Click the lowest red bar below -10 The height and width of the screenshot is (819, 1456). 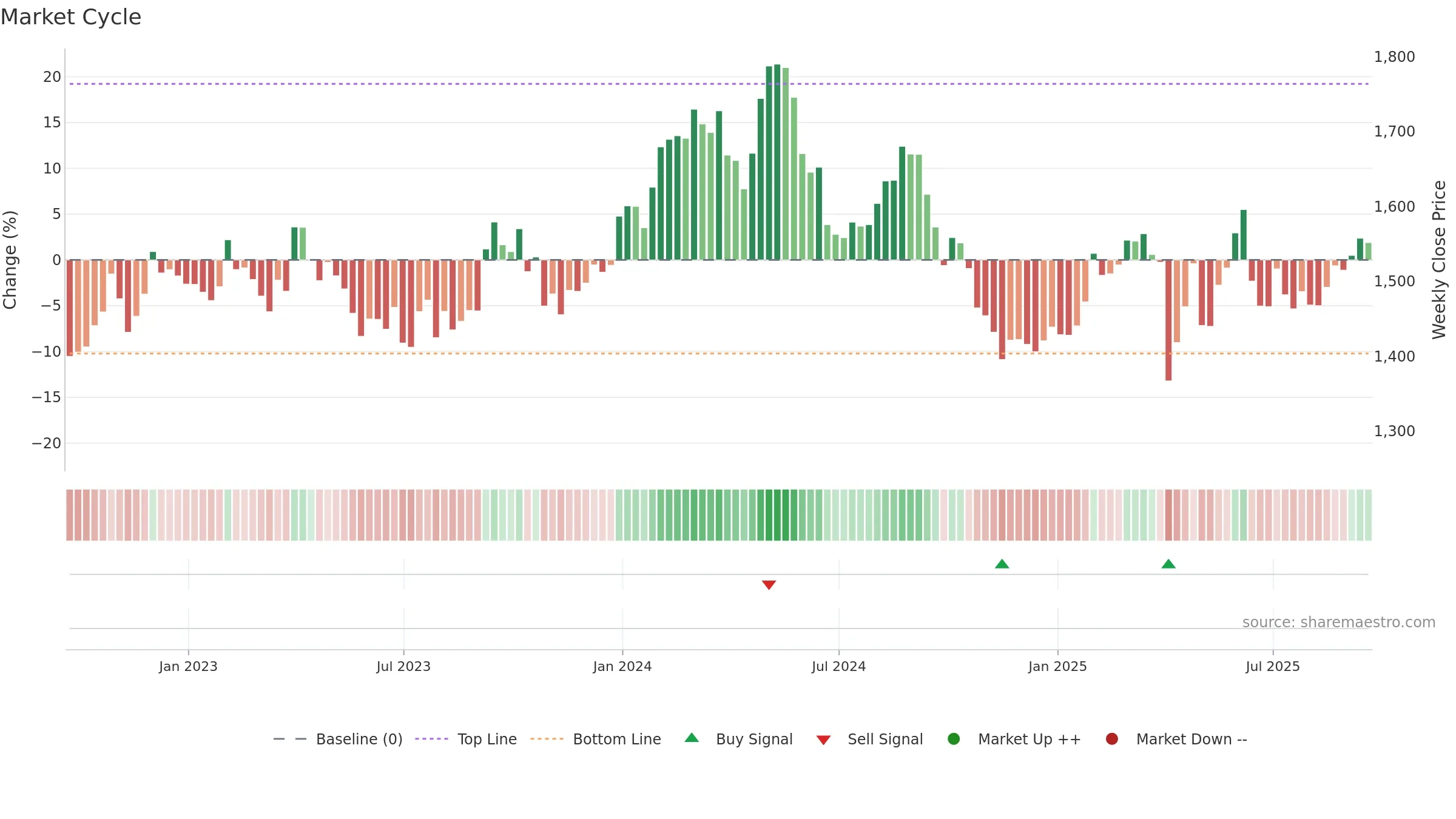point(1168,320)
